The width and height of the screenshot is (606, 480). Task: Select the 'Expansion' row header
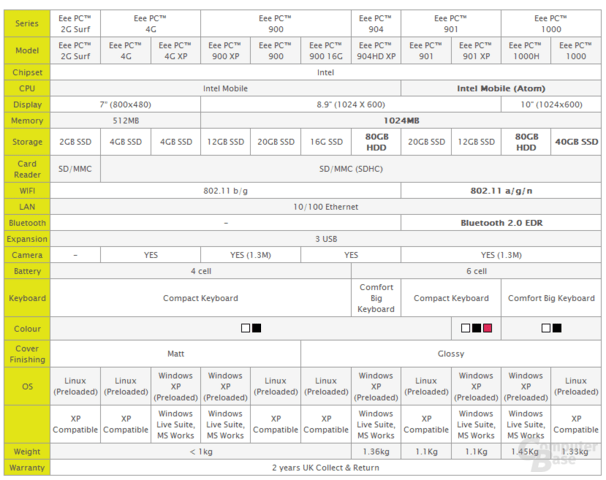[x=27, y=239]
